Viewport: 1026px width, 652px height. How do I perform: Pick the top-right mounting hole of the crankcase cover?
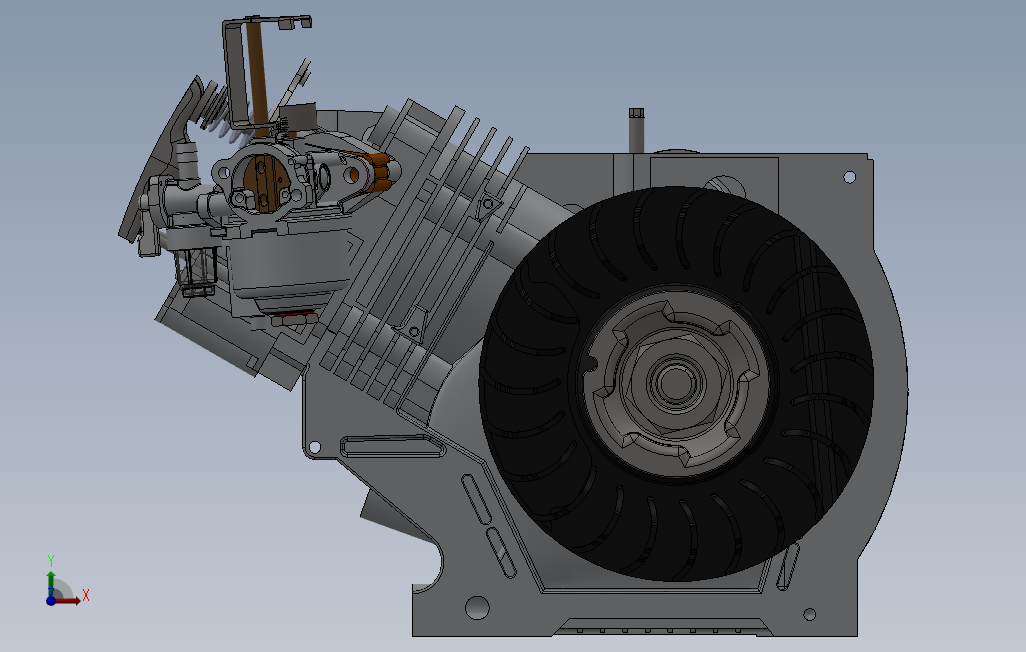pos(849,177)
